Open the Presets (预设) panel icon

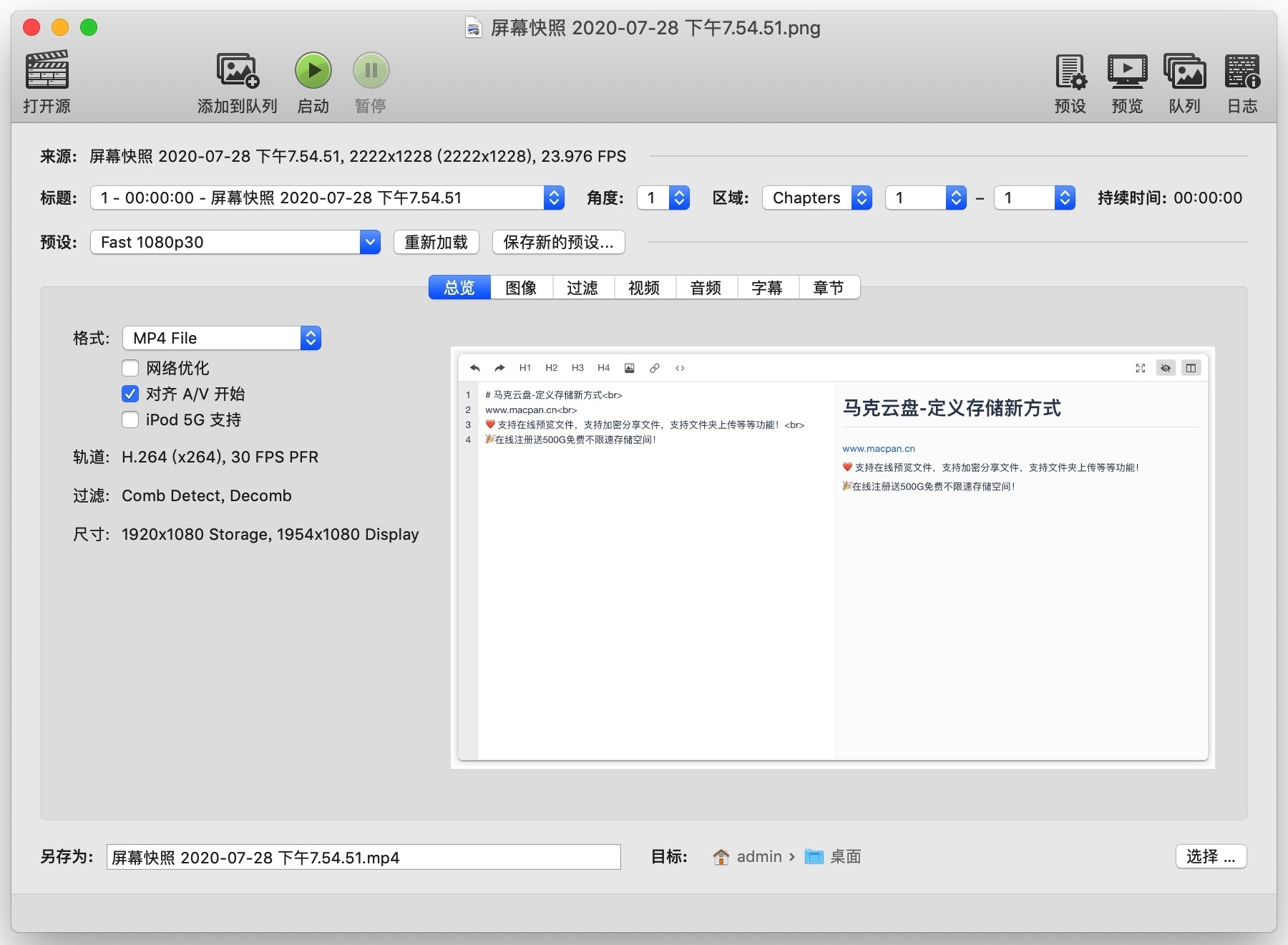(1070, 71)
